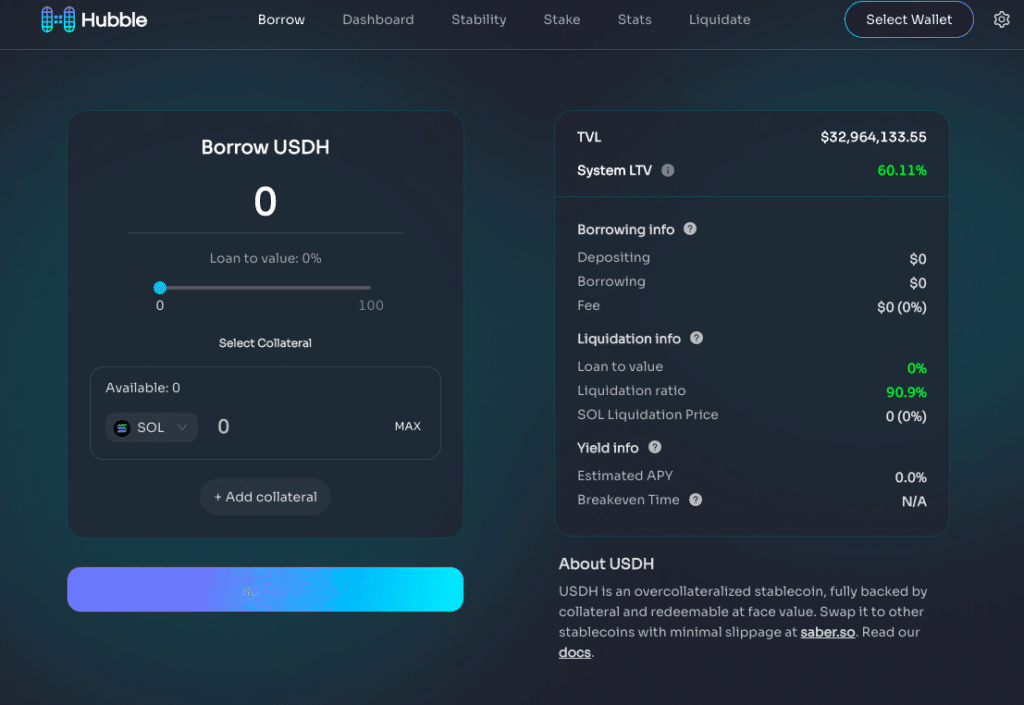Image resolution: width=1024 pixels, height=705 pixels.
Task: Navigate to the Liquidate tab
Action: point(720,20)
